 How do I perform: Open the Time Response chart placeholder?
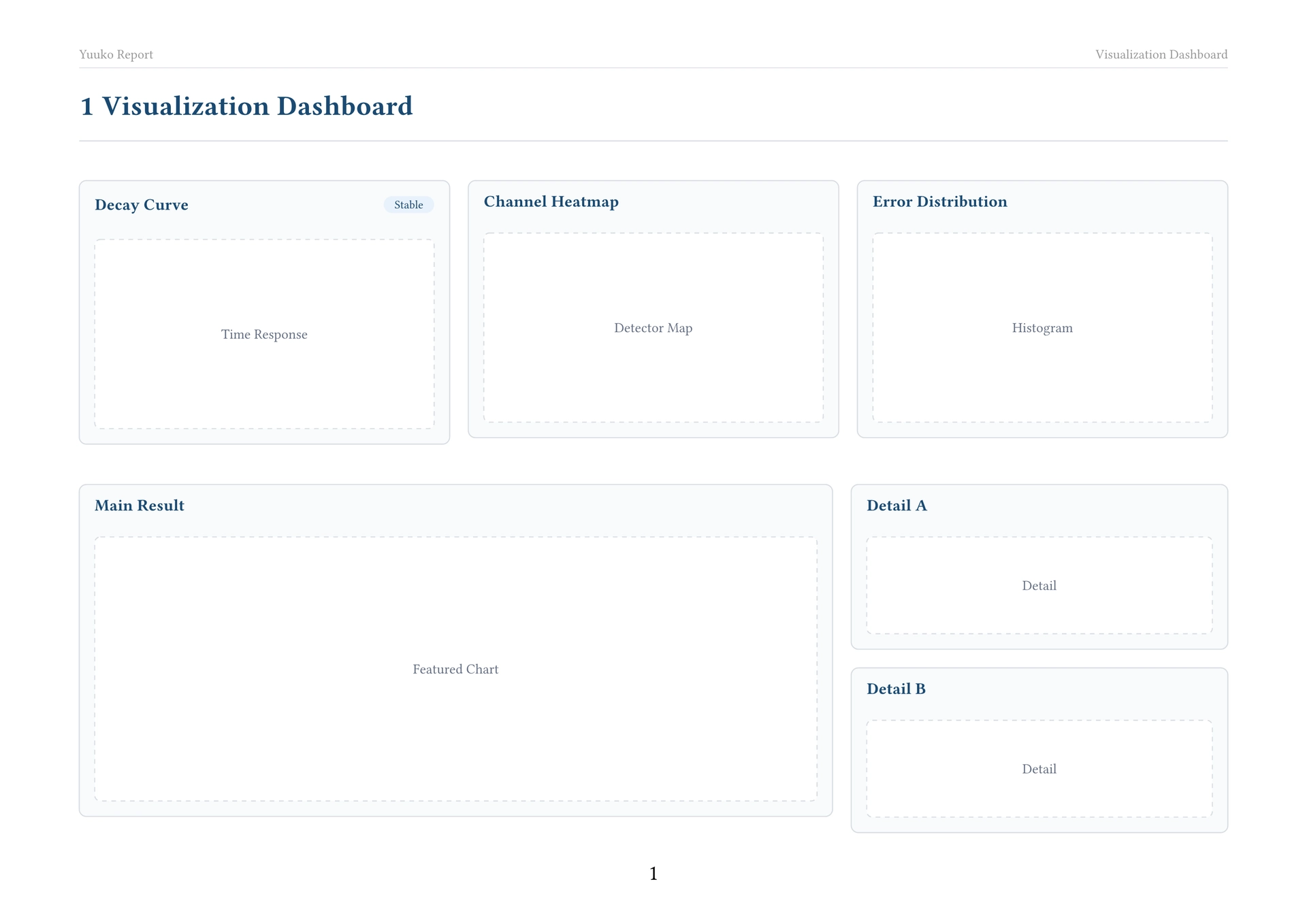coord(264,334)
